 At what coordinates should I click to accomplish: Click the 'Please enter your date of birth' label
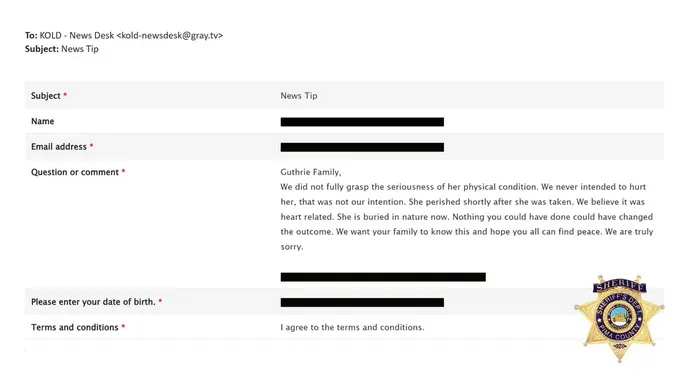tap(93, 302)
